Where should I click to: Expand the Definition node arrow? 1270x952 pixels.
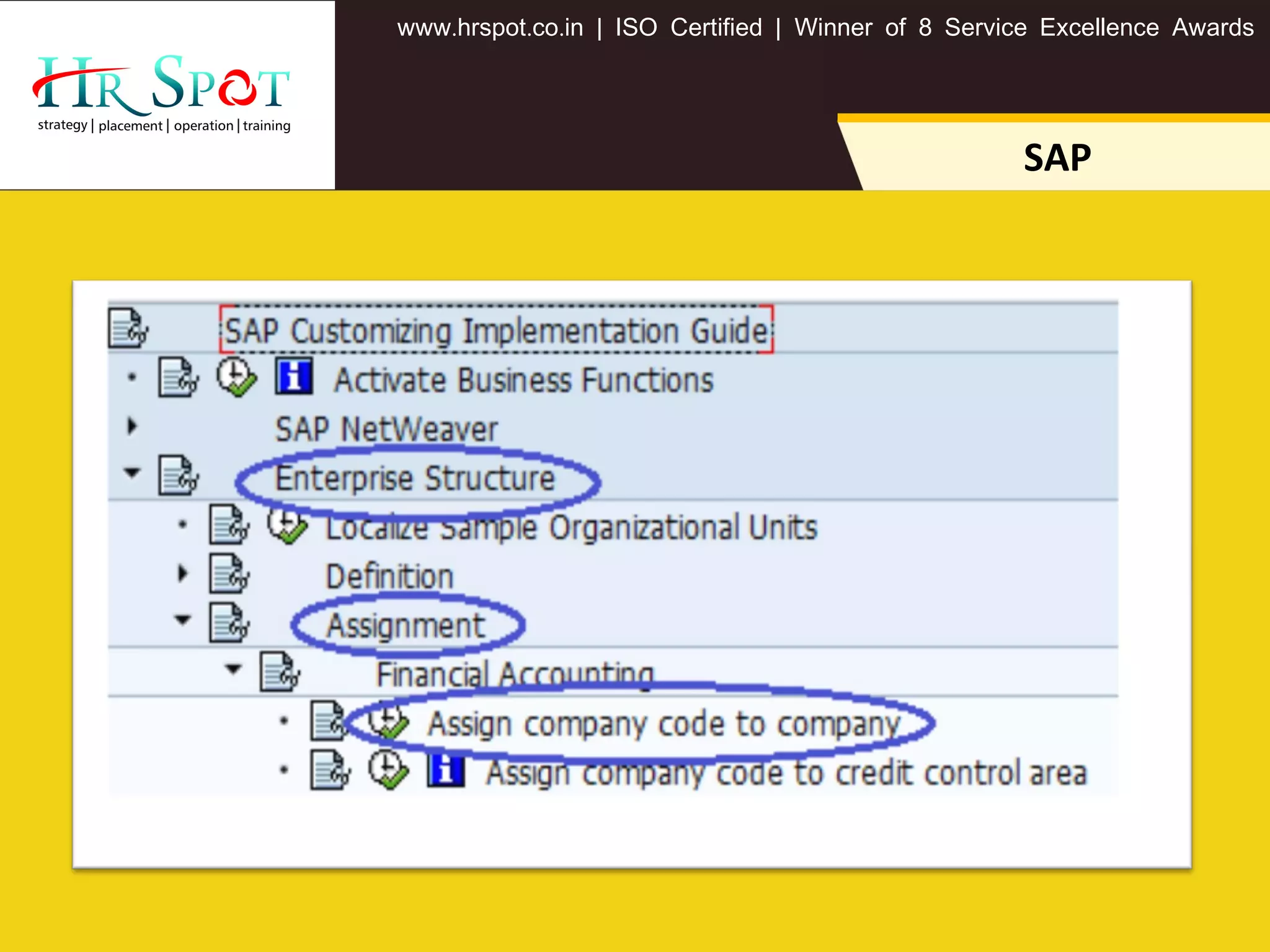point(182,573)
